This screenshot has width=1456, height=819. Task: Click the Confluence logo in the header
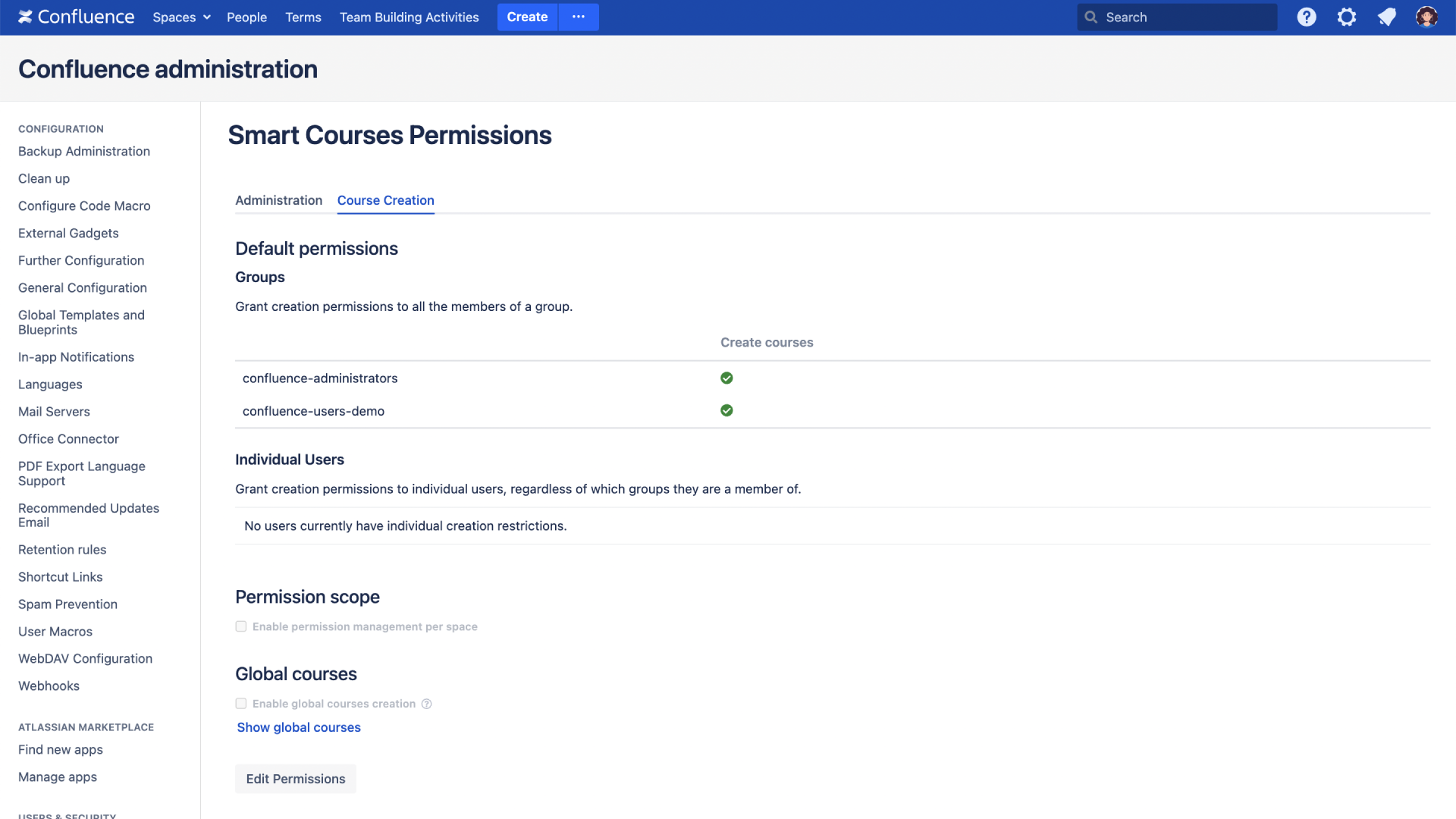click(76, 17)
